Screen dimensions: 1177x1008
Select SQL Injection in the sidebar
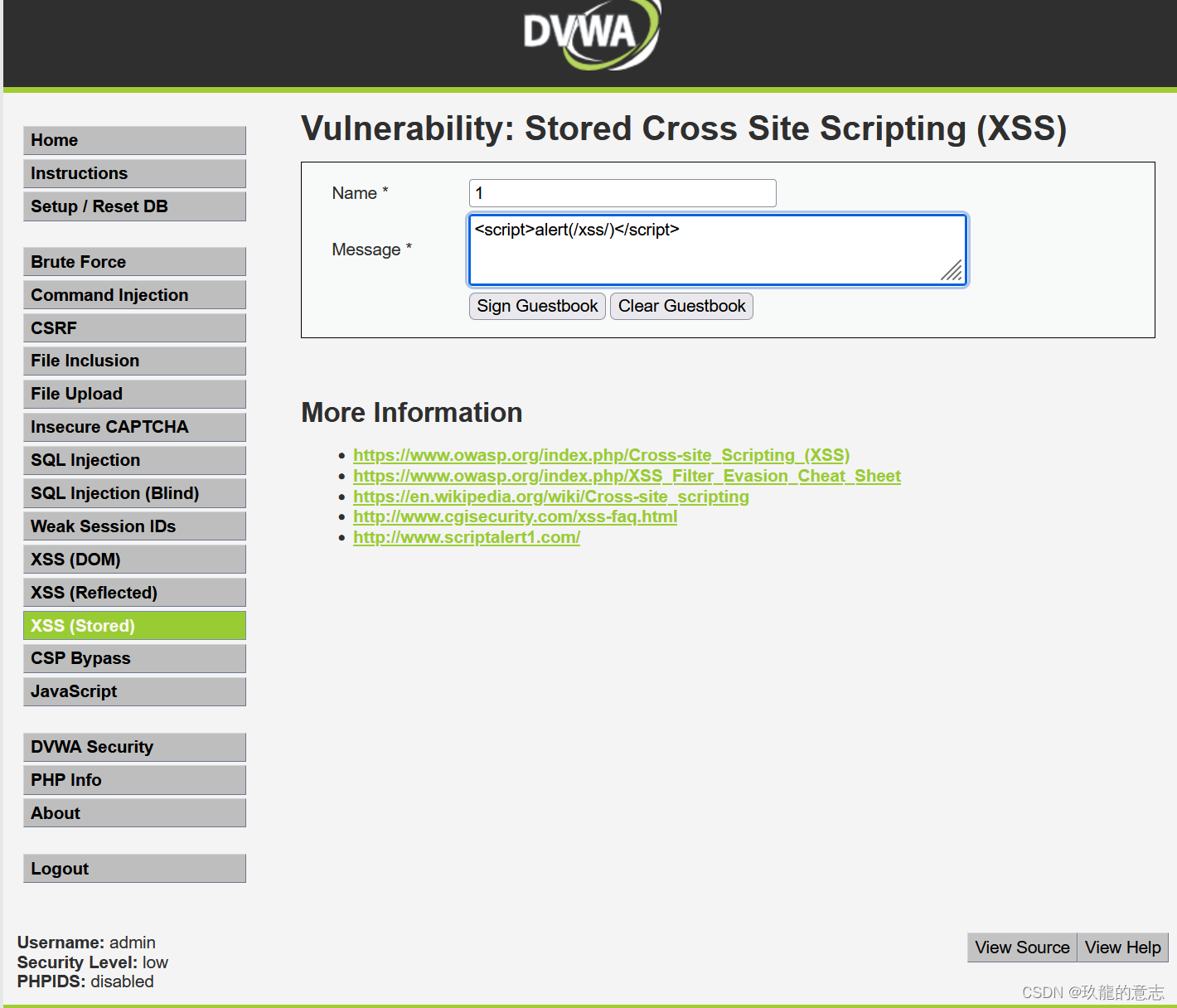tap(134, 460)
